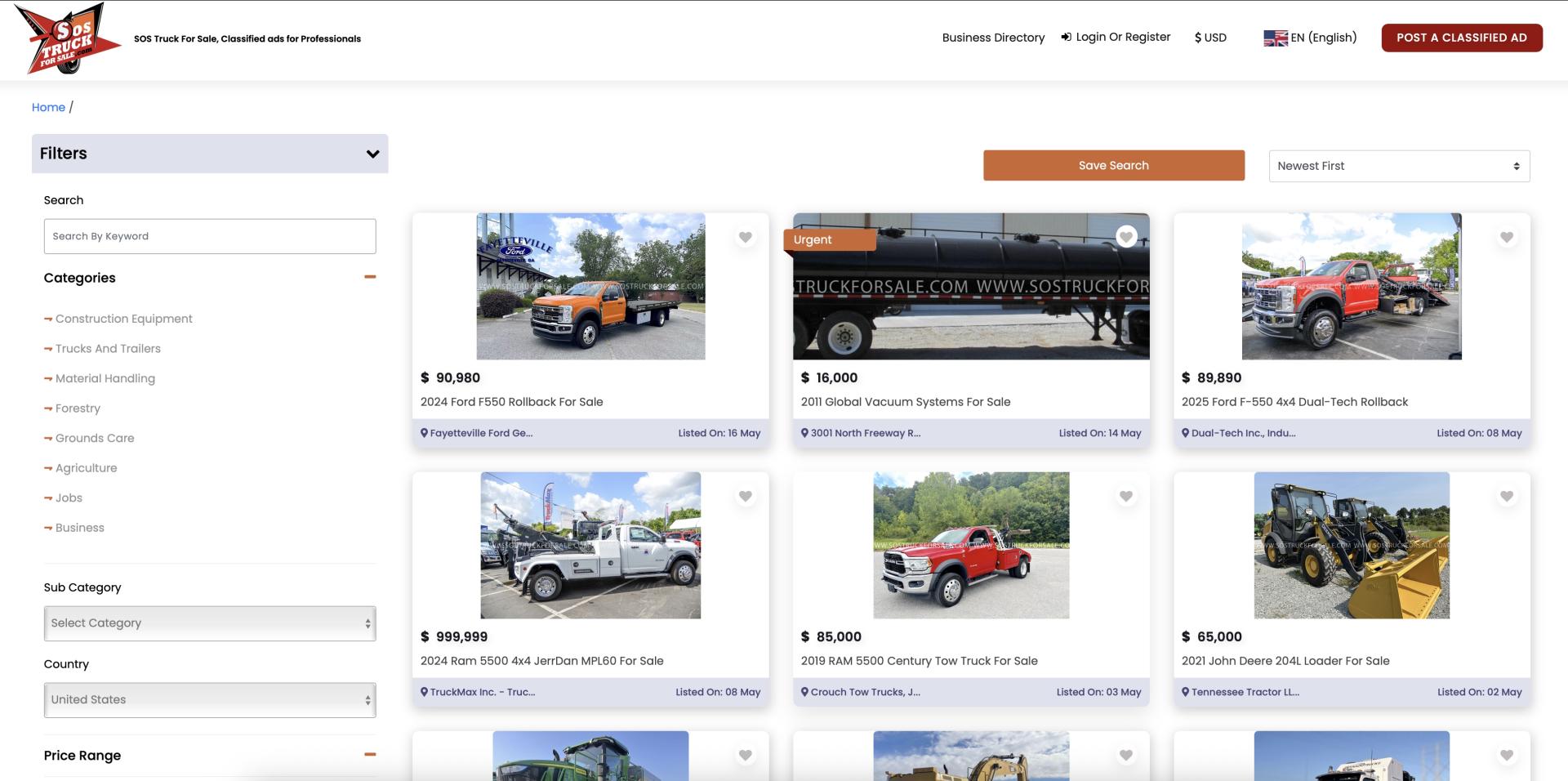The height and width of the screenshot is (781, 1568).
Task: Click Listed On: 02 May date
Action: 1480,692
